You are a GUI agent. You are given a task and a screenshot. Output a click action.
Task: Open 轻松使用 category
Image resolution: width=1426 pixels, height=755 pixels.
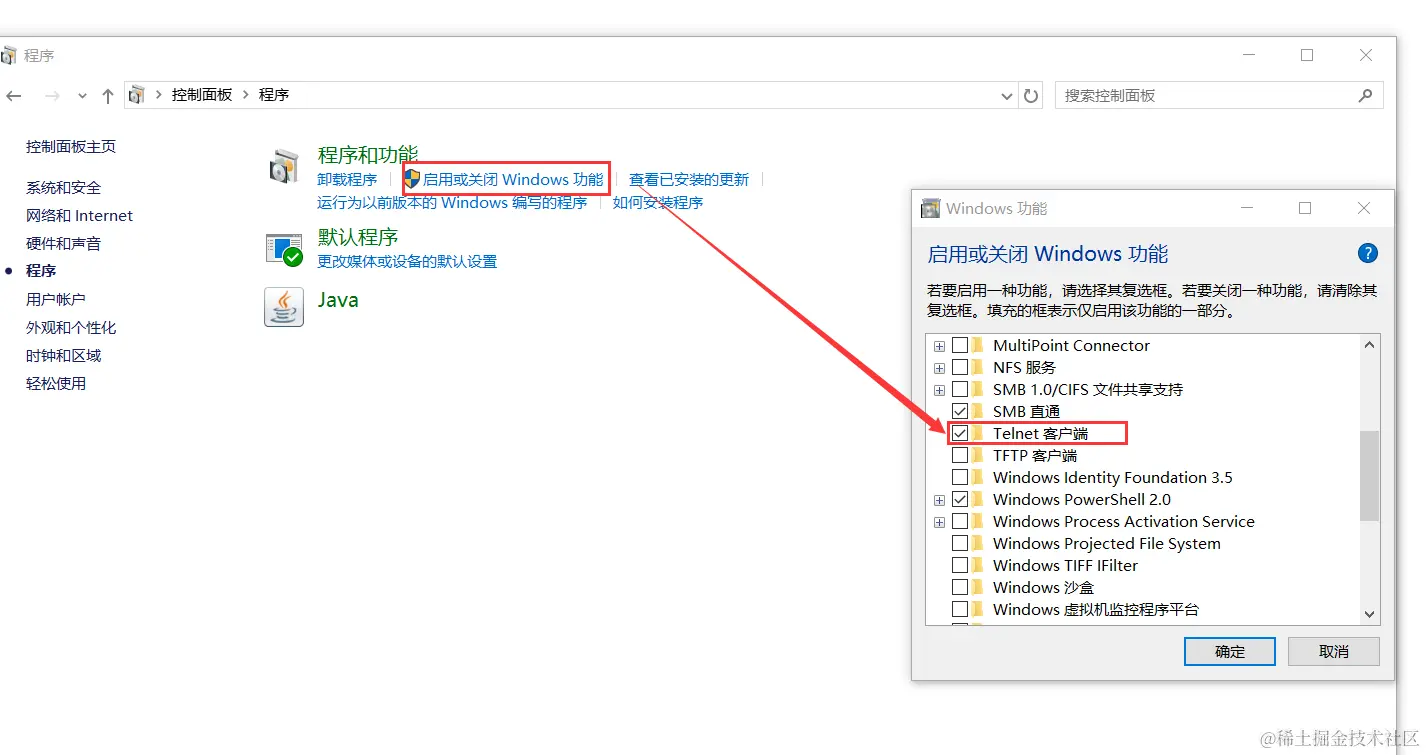(56, 384)
